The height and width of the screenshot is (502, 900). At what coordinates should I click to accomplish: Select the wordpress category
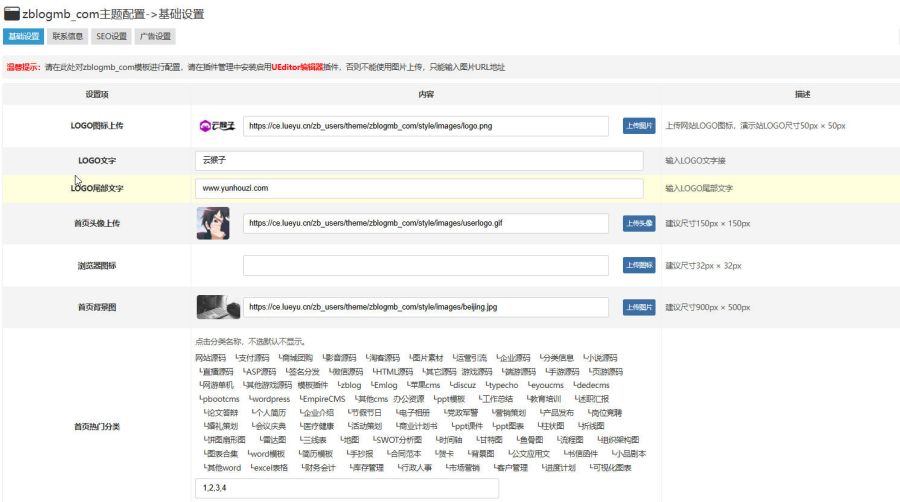(271, 399)
